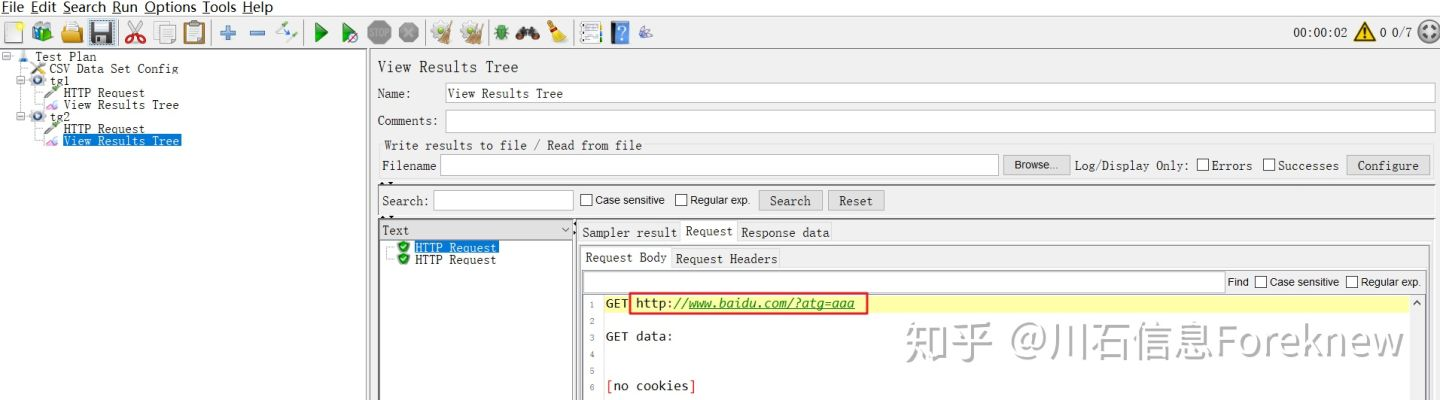Switch to the Response data tab
The image size is (1440, 400).
coord(785,232)
